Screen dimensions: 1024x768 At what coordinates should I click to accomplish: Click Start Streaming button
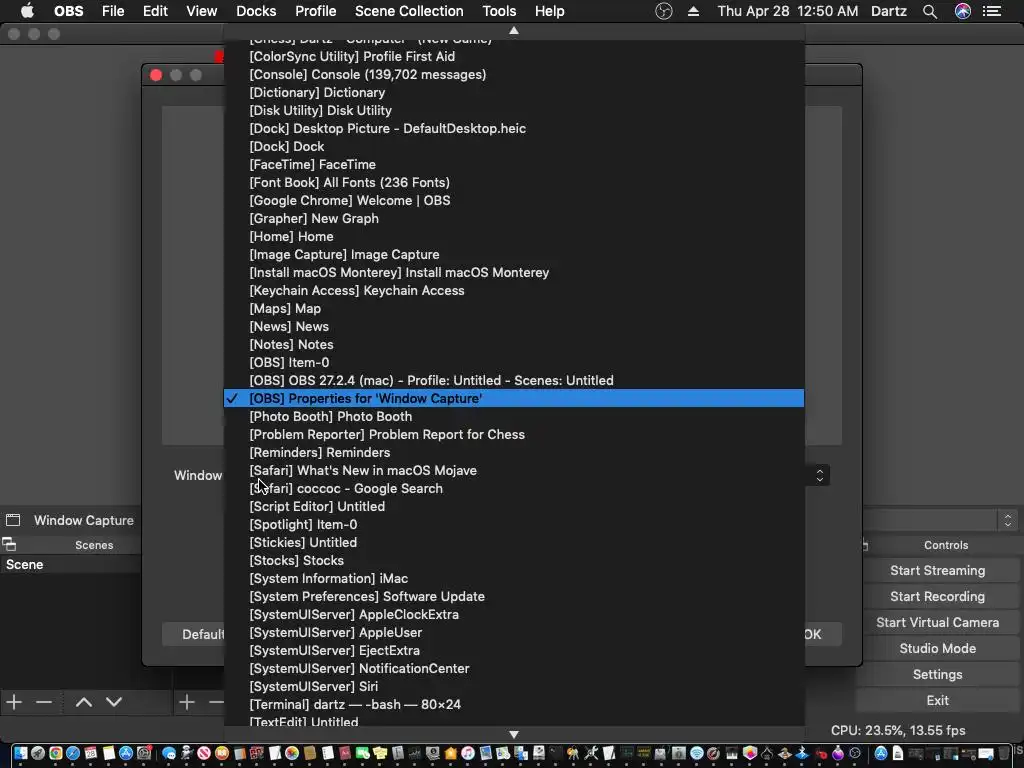(937, 571)
